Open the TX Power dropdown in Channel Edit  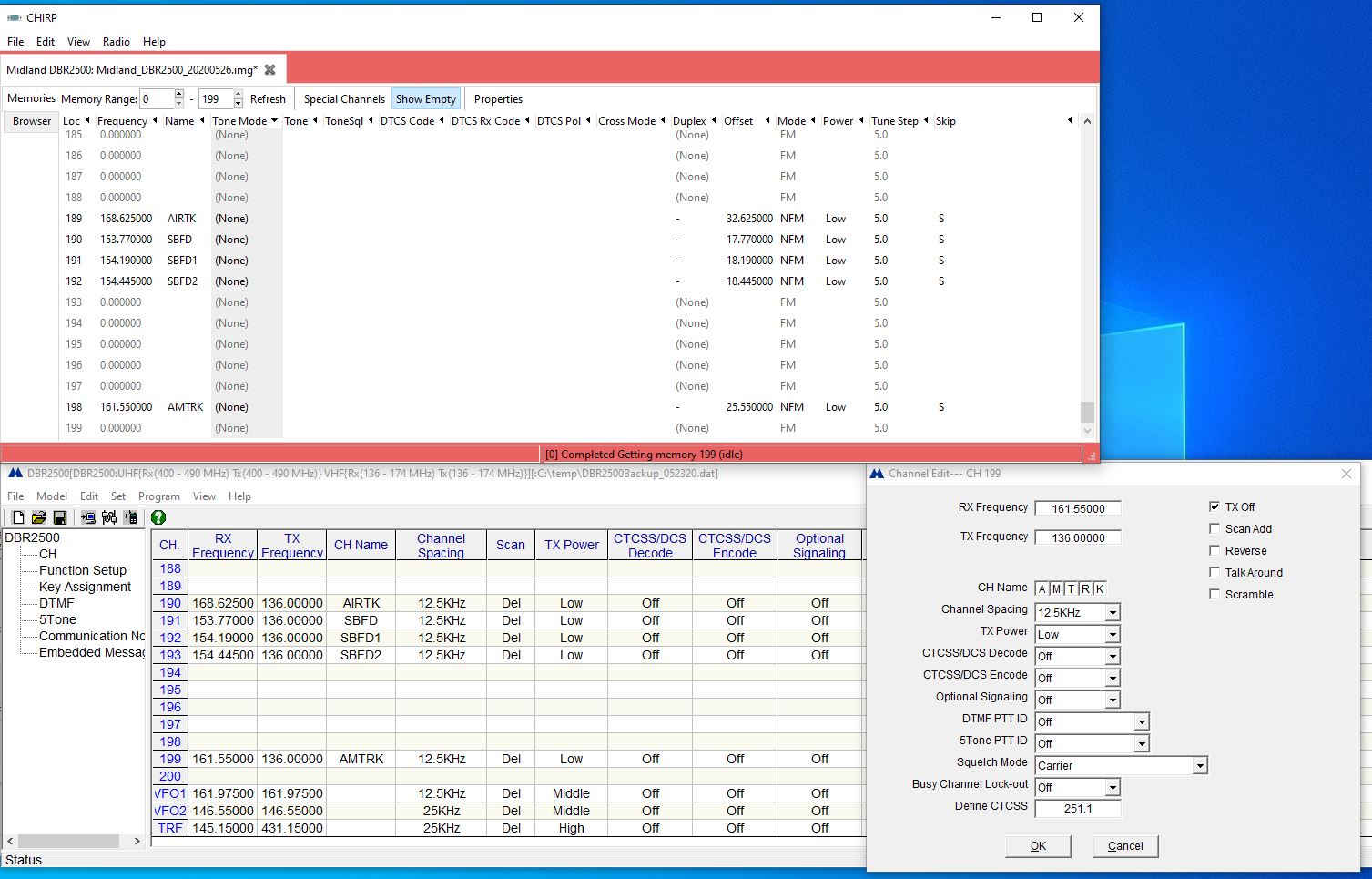point(1113,635)
